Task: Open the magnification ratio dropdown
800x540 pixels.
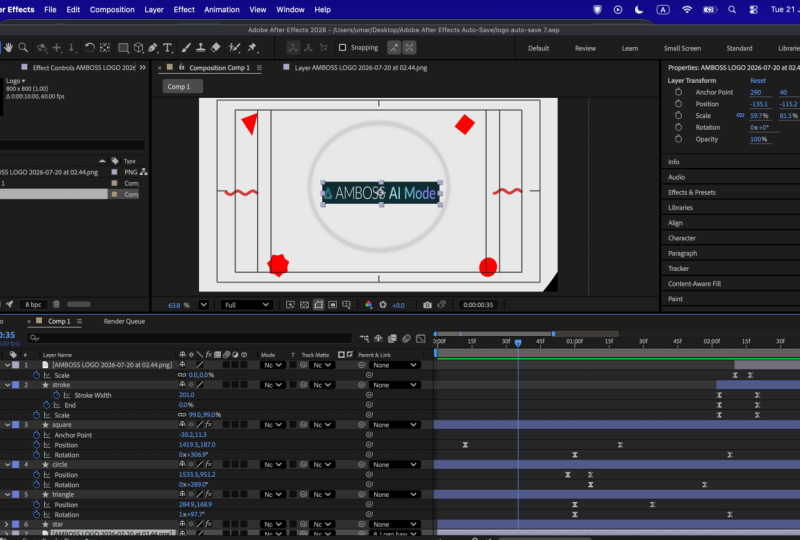Action: tap(204, 305)
